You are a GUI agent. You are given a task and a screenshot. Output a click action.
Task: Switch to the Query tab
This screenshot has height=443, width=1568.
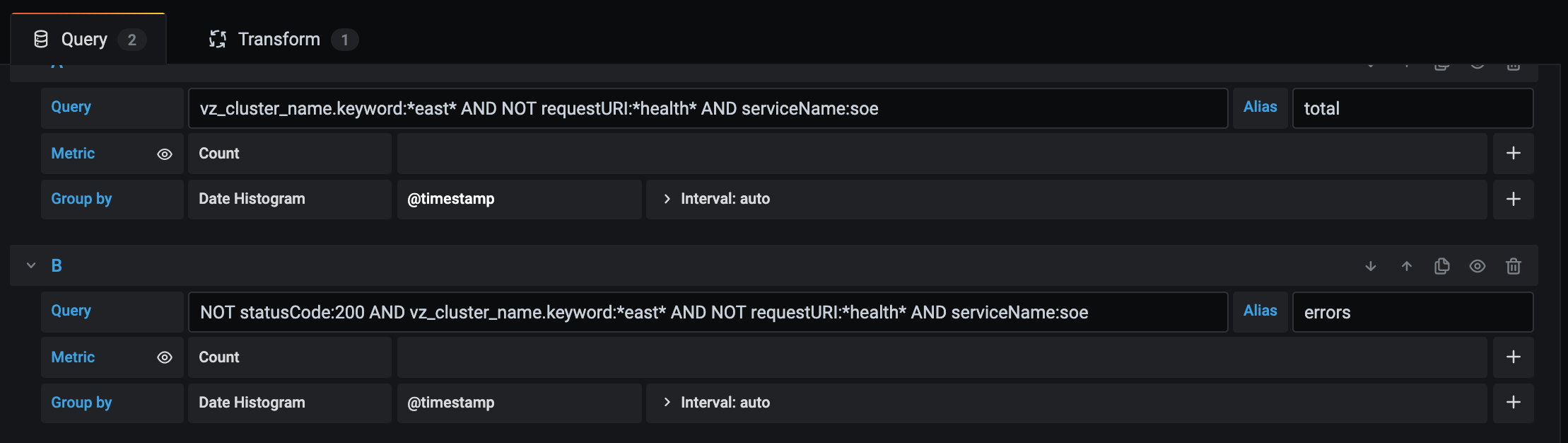(x=89, y=39)
